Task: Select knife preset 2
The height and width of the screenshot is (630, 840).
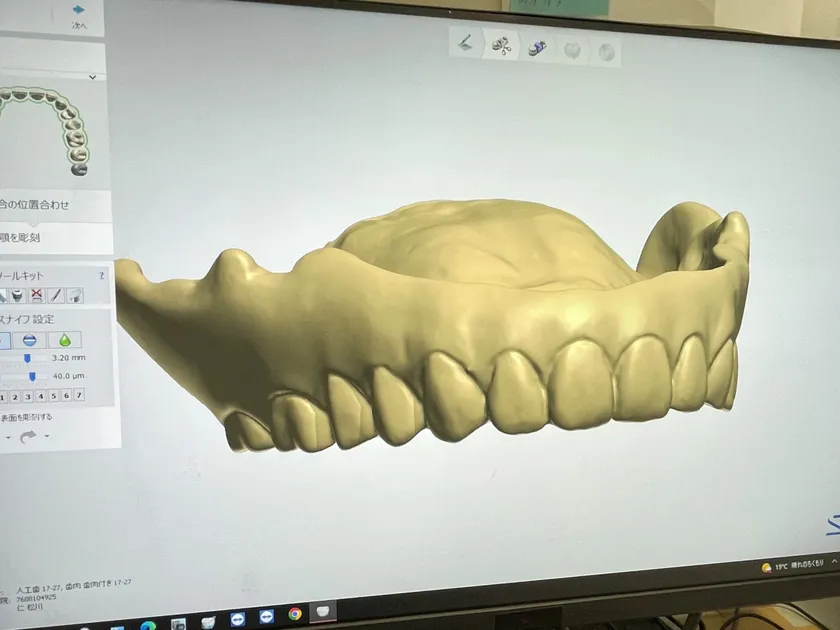Action: click(x=15, y=396)
